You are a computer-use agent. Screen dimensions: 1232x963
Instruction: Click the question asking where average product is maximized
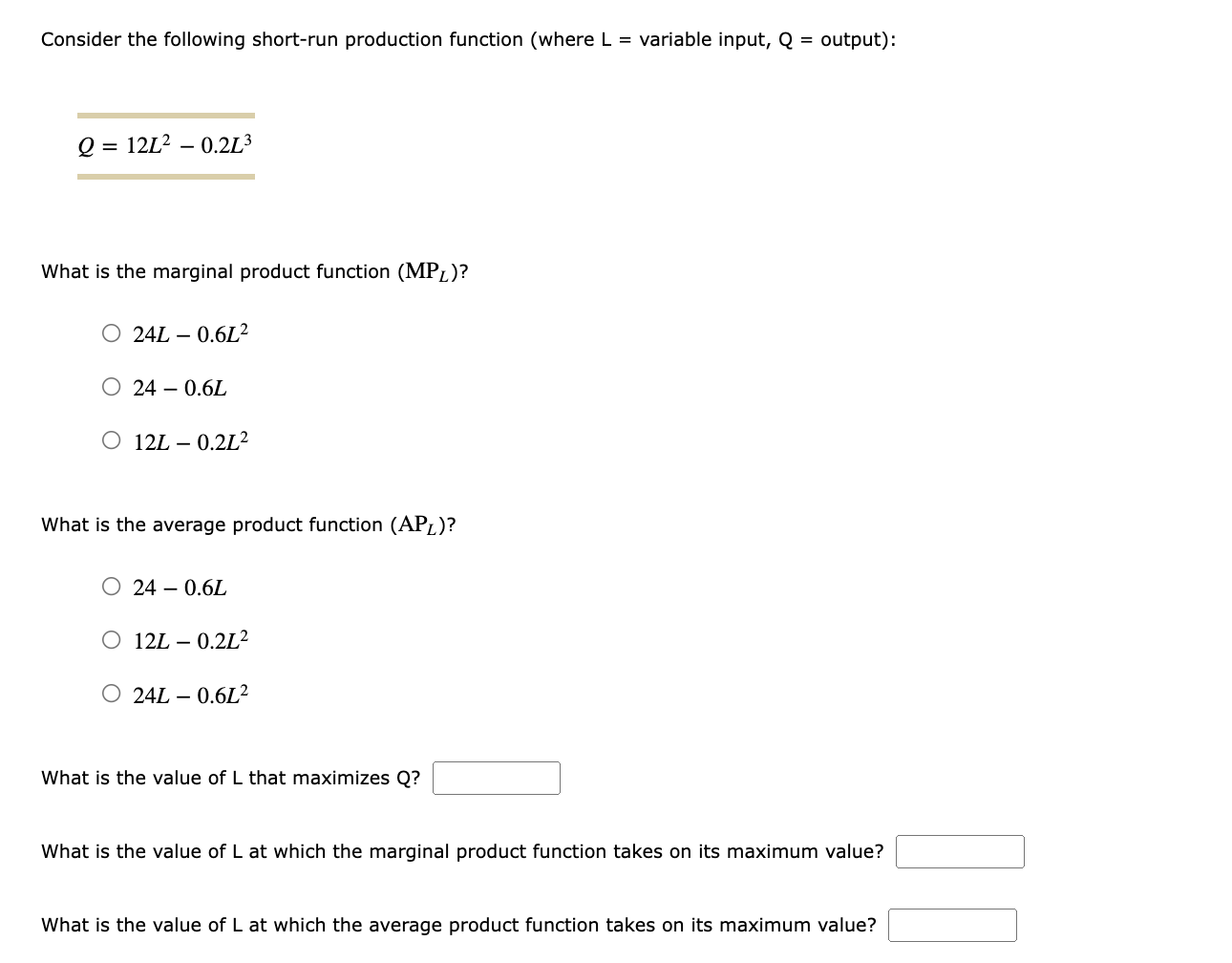click(x=457, y=925)
